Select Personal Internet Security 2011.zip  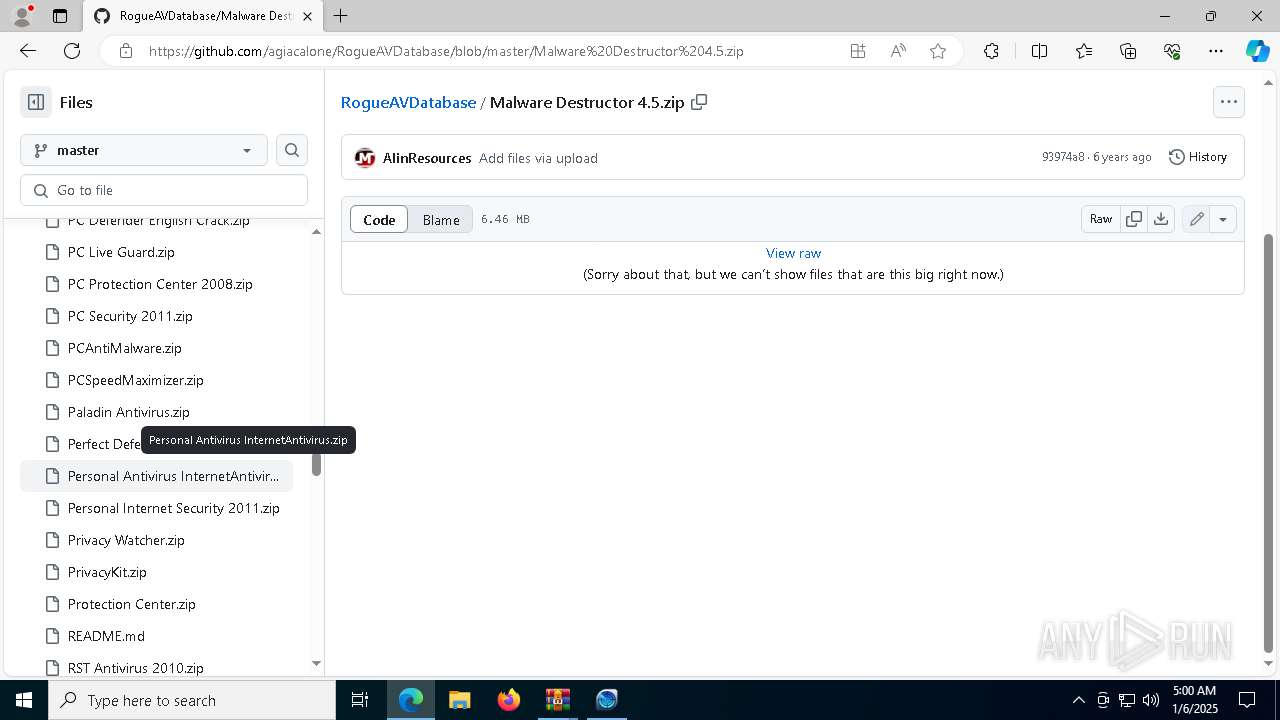pos(156,508)
